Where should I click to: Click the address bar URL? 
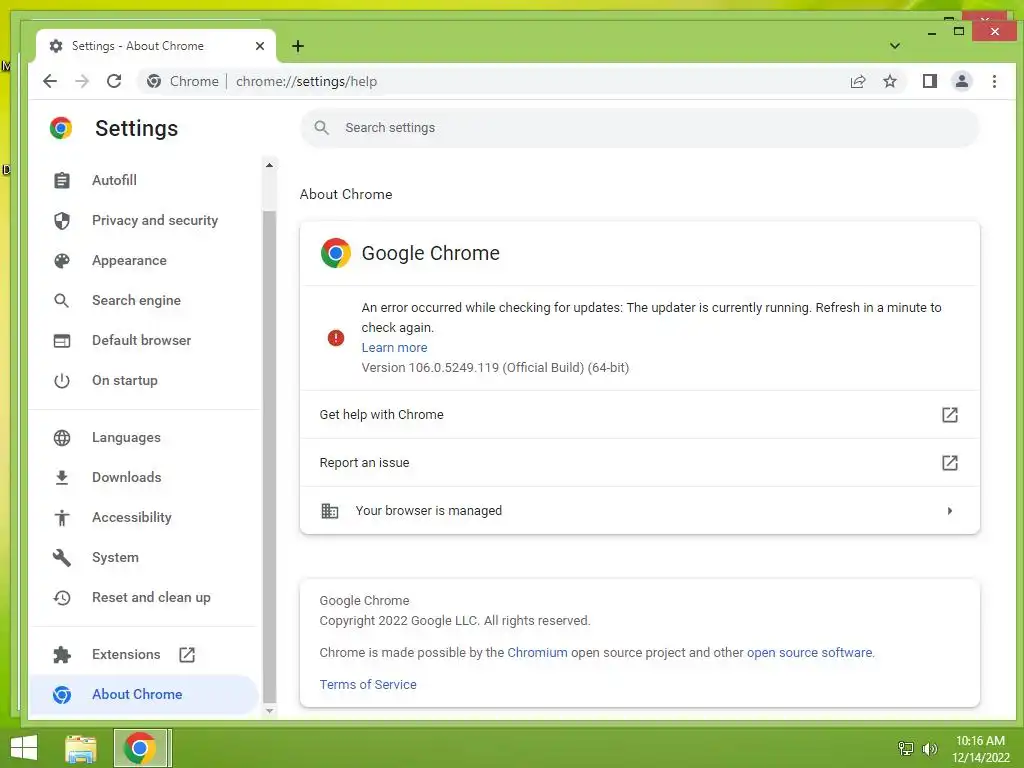(306, 82)
